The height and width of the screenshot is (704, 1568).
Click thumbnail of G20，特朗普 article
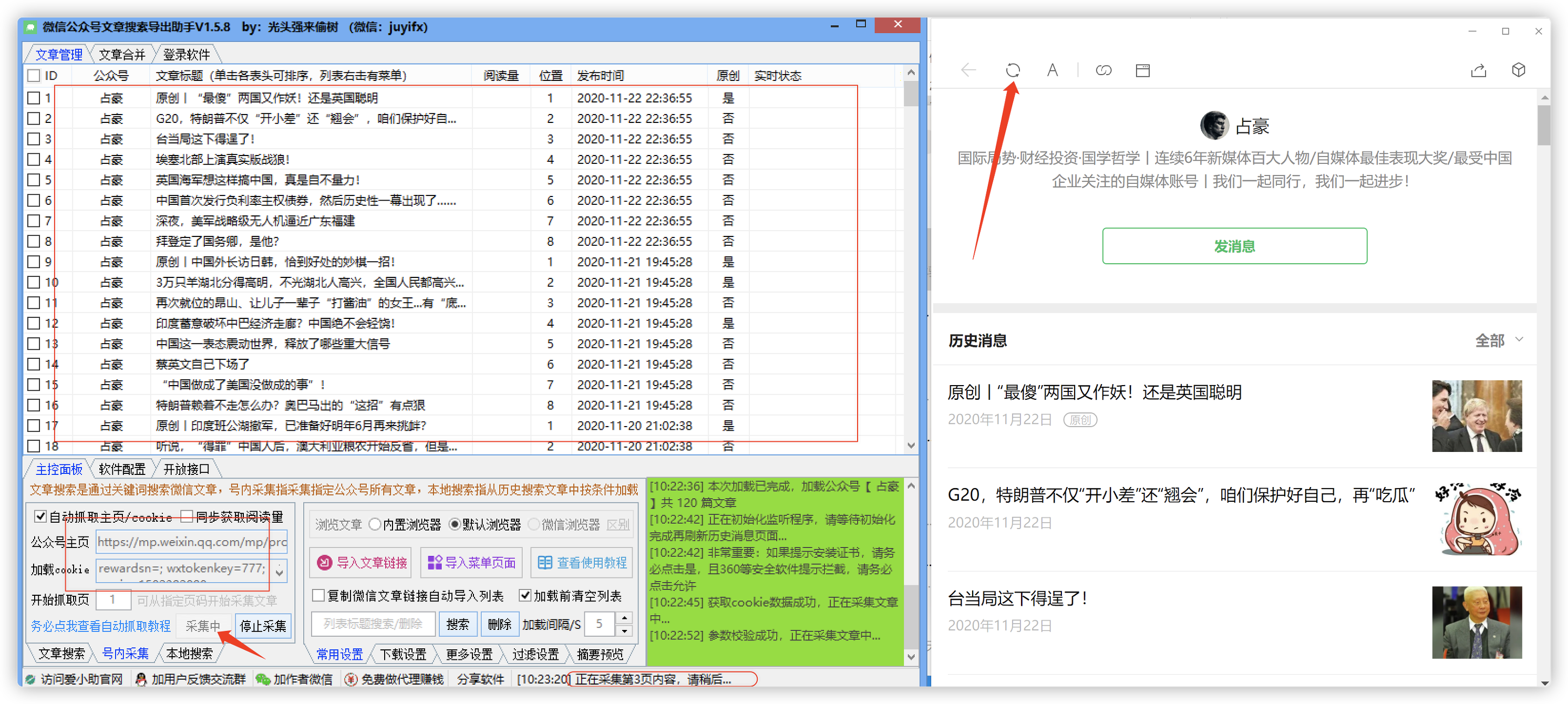(1477, 519)
